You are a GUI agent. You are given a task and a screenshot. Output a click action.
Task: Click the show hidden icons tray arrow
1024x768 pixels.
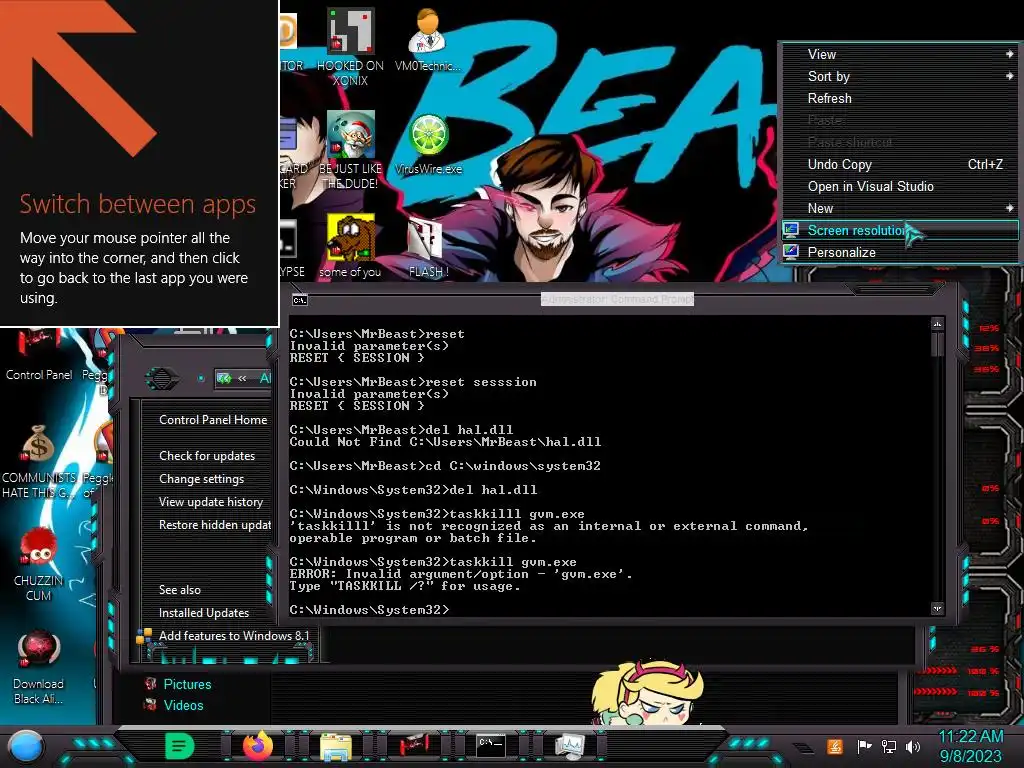804,747
